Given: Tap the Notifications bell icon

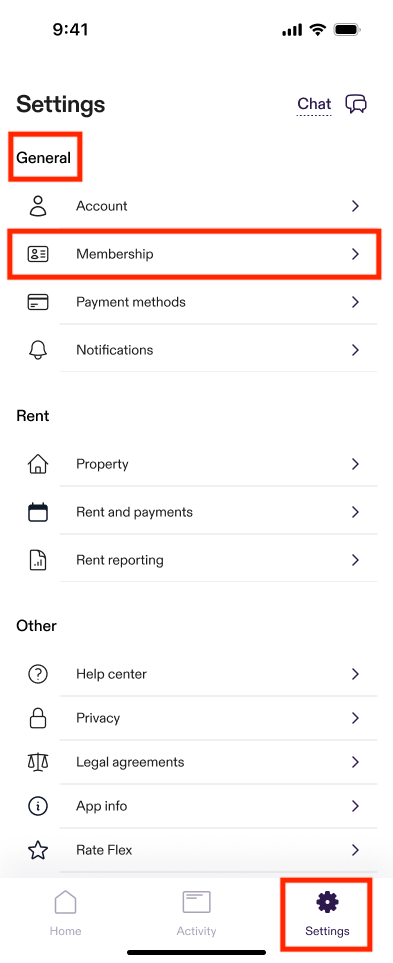Looking at the screenshot, I should click(x=38, y=350).
